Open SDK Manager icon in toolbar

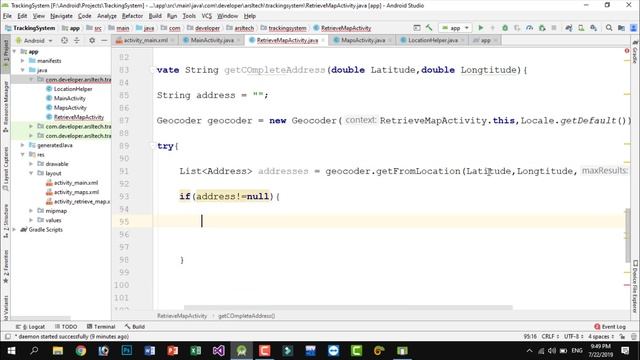[593, 28]
